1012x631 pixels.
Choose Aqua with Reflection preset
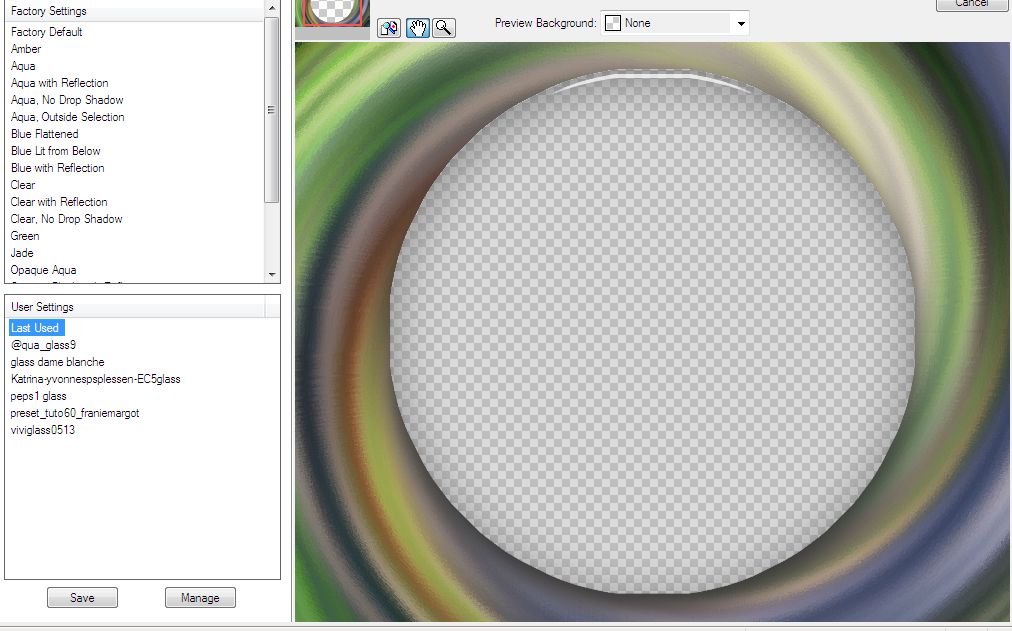pyautogui.click(x=59, y=83)
